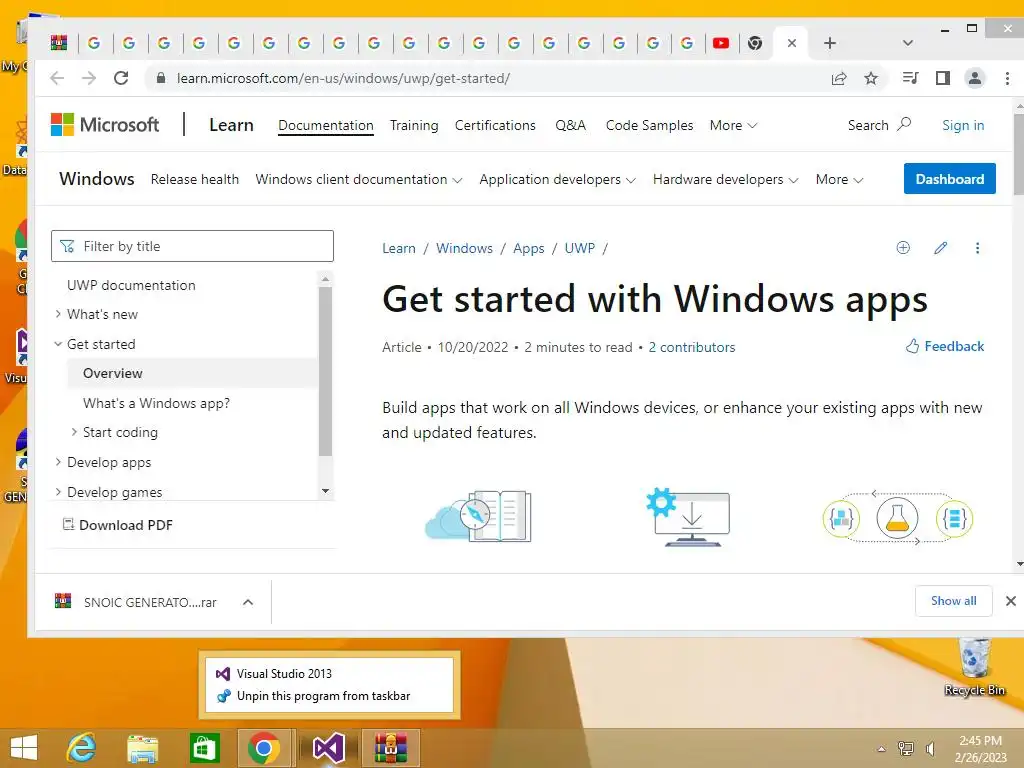Open File Explorer from the taskbar
The image size is (1024, 768).
142,748
